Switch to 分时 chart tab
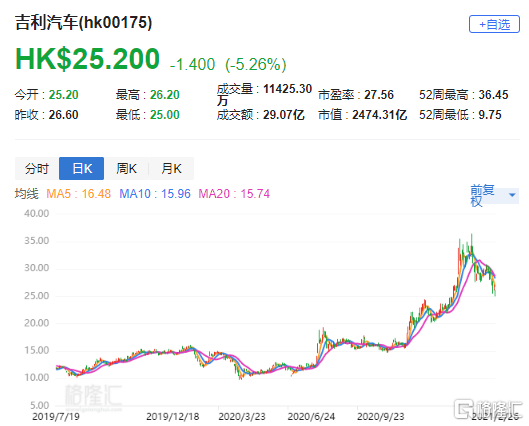529x426 pixels. click(37, 168)
